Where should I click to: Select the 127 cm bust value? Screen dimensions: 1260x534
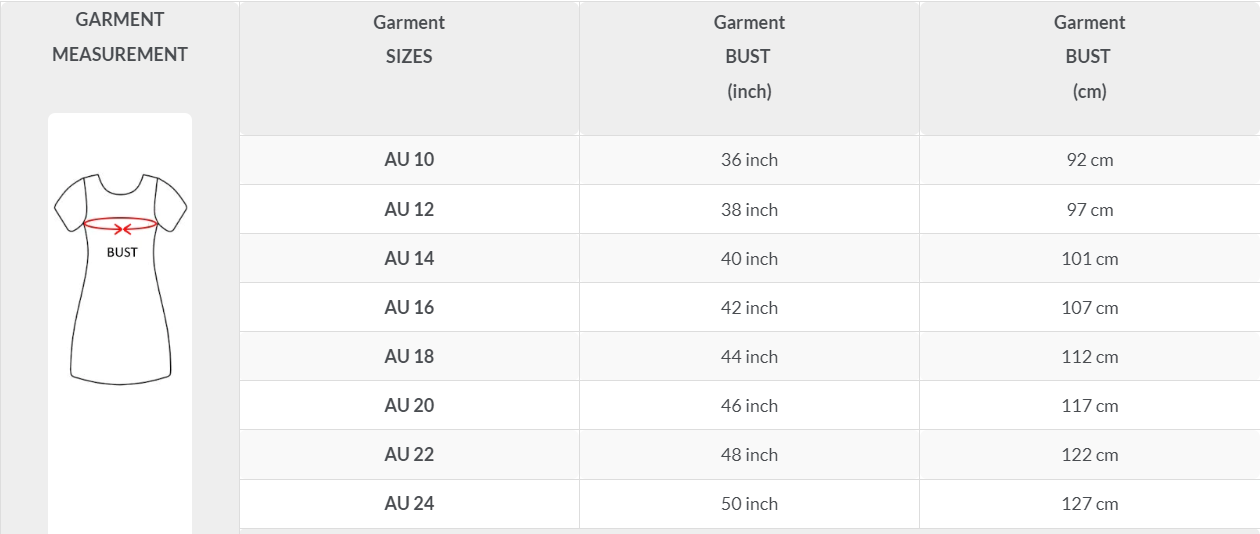(1089, 504)
